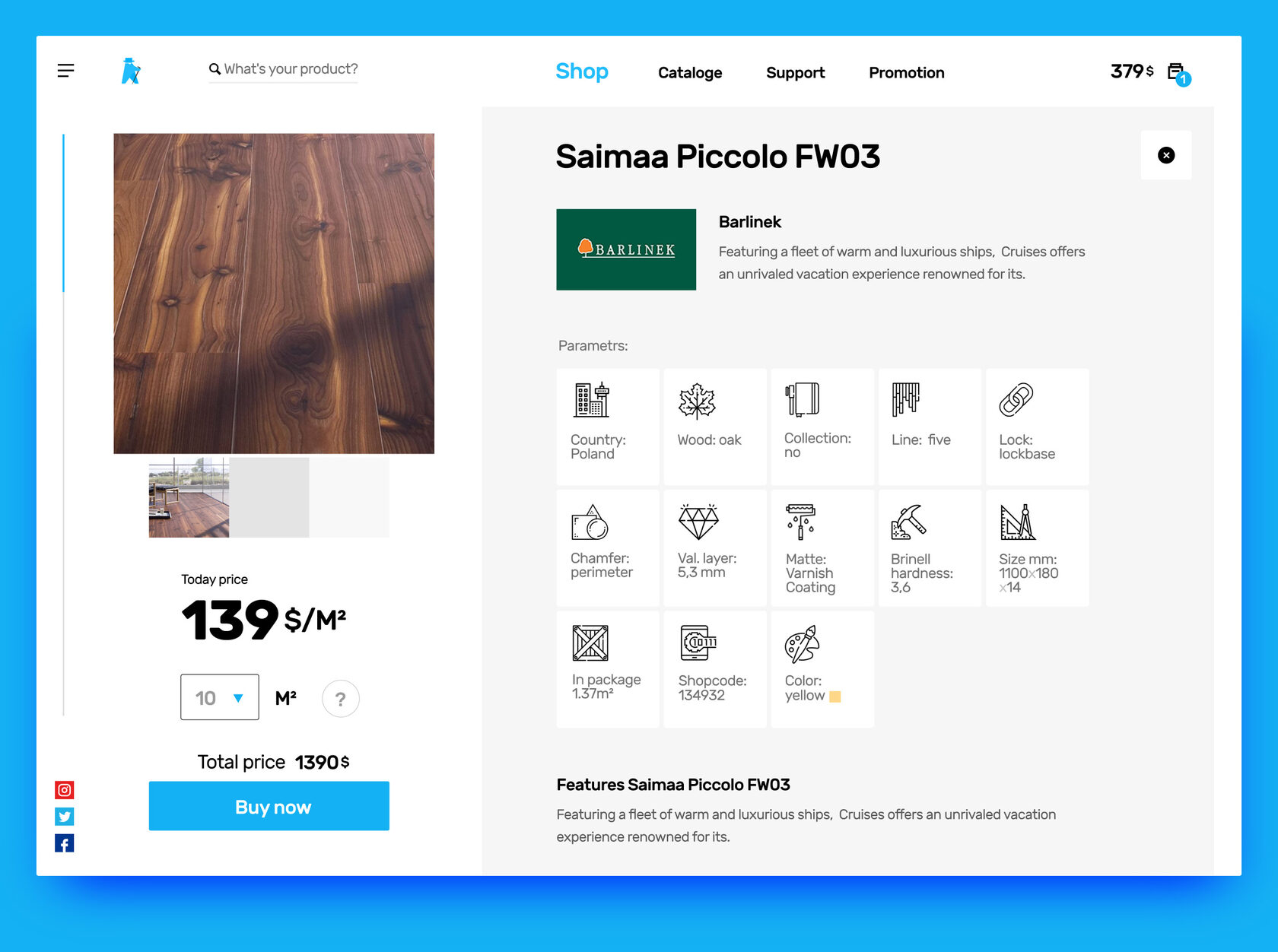The width and height of the screenshot is (1278, 952).
Task: Select the room interior thumbnail
Action: click(189, 497)
